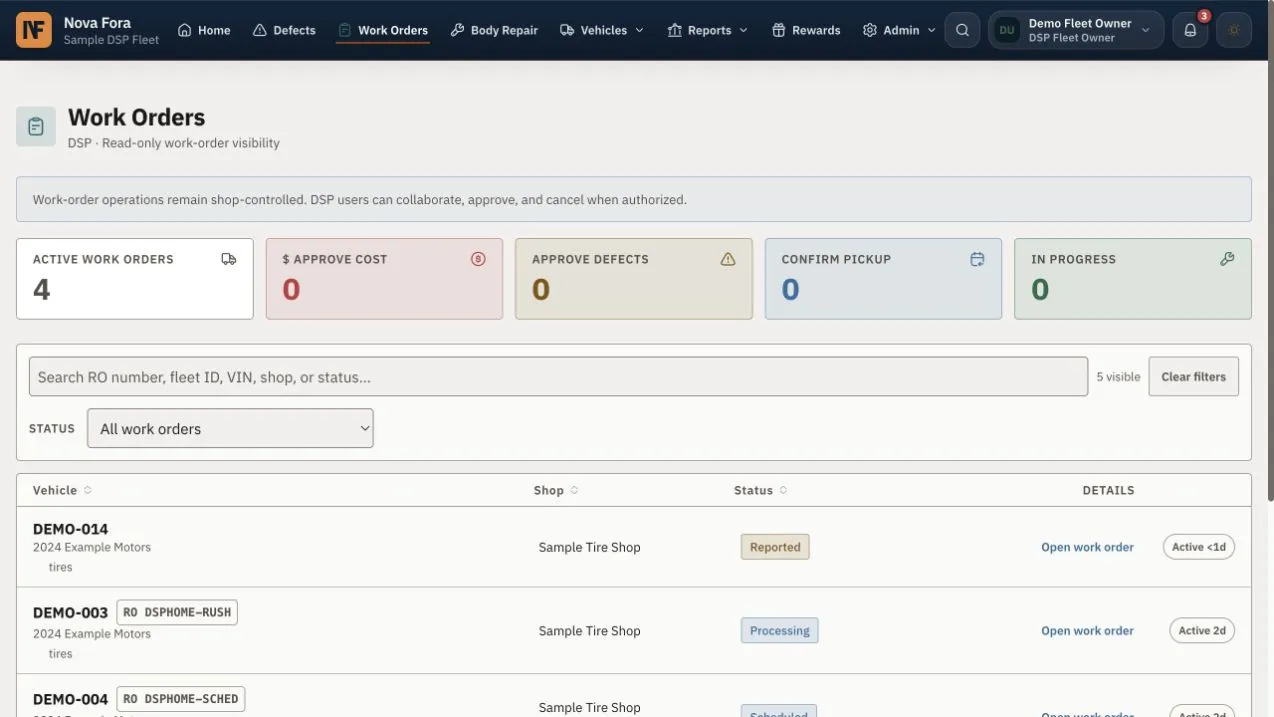
Task: Open work order for DEMO-014
Action: coord(1087,547)
